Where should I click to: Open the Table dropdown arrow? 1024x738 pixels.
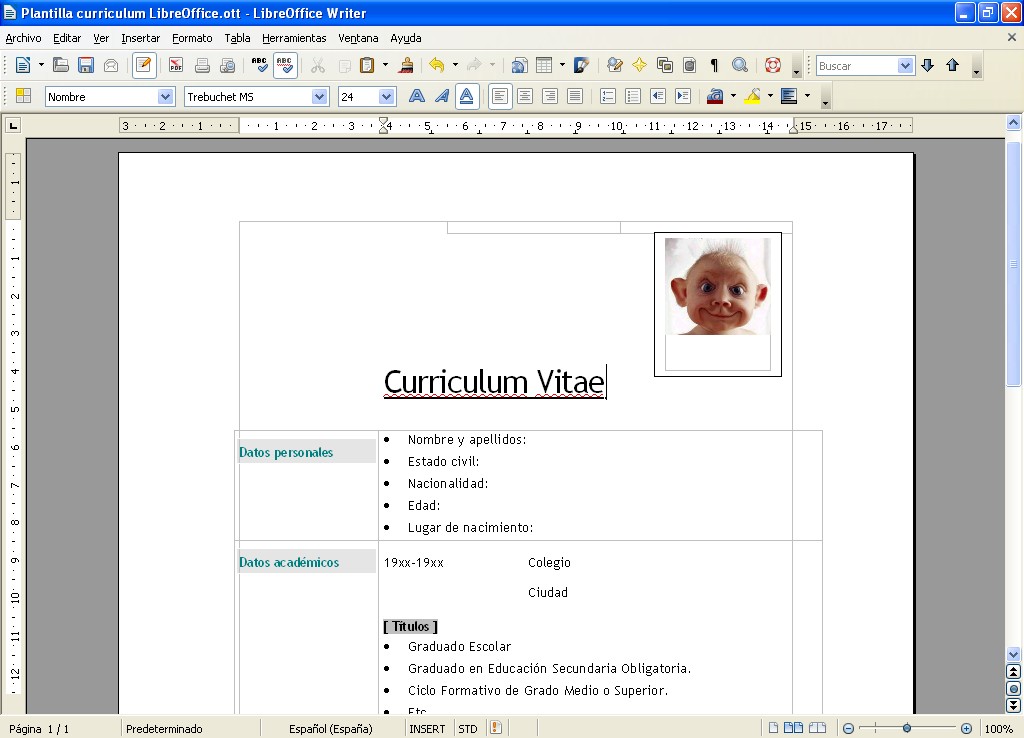coord(562,65)
